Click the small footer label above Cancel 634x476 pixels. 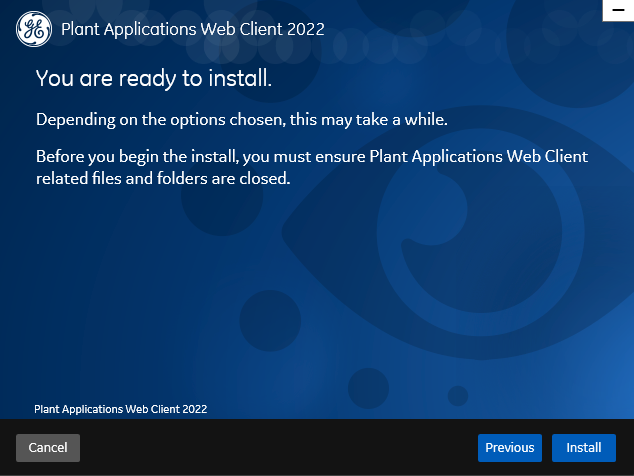[x=120, y=409]
